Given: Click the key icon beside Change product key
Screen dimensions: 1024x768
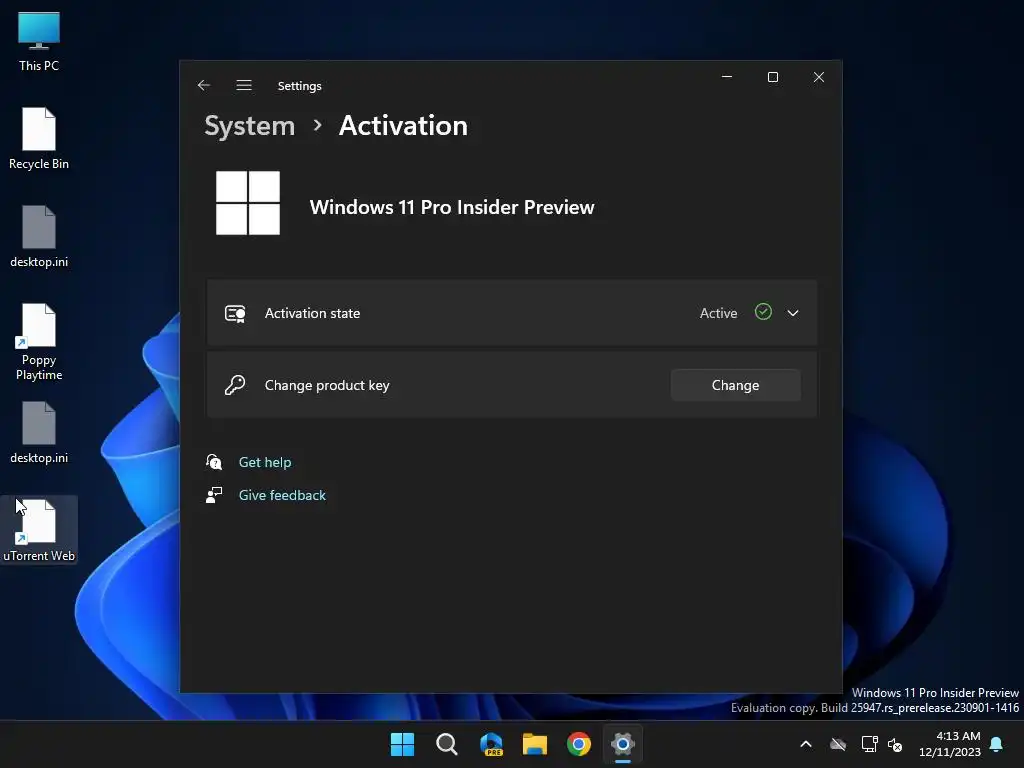Looking at the screenshot, I should [234, 385].
